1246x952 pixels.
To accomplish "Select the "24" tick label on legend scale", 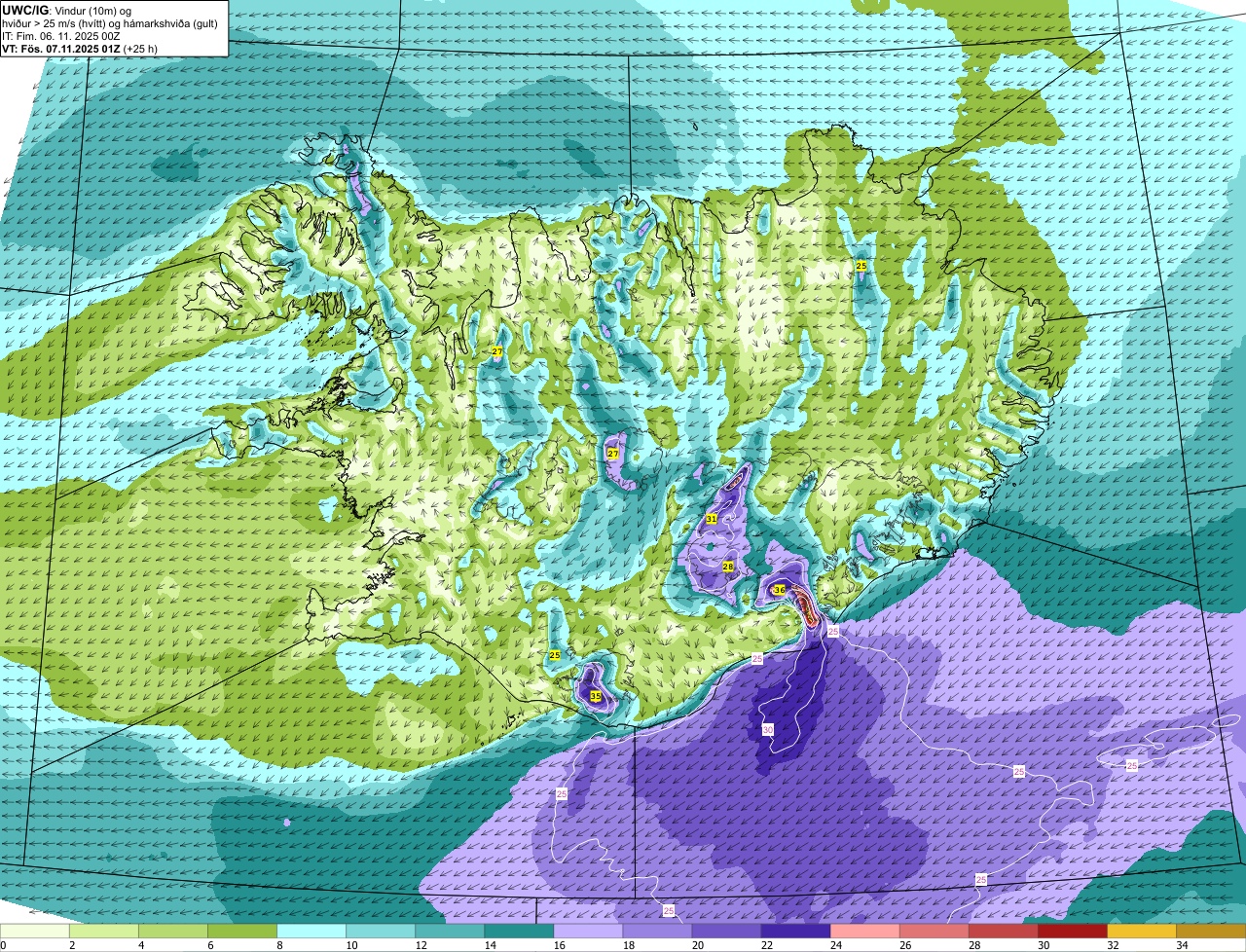I will coord(834,945).
